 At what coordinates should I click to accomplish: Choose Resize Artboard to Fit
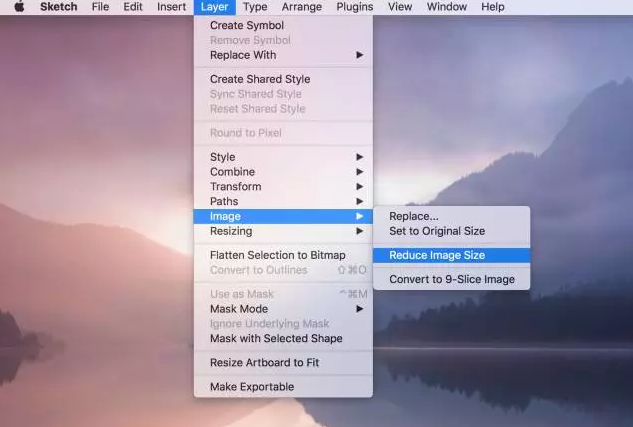pos(283,362)
